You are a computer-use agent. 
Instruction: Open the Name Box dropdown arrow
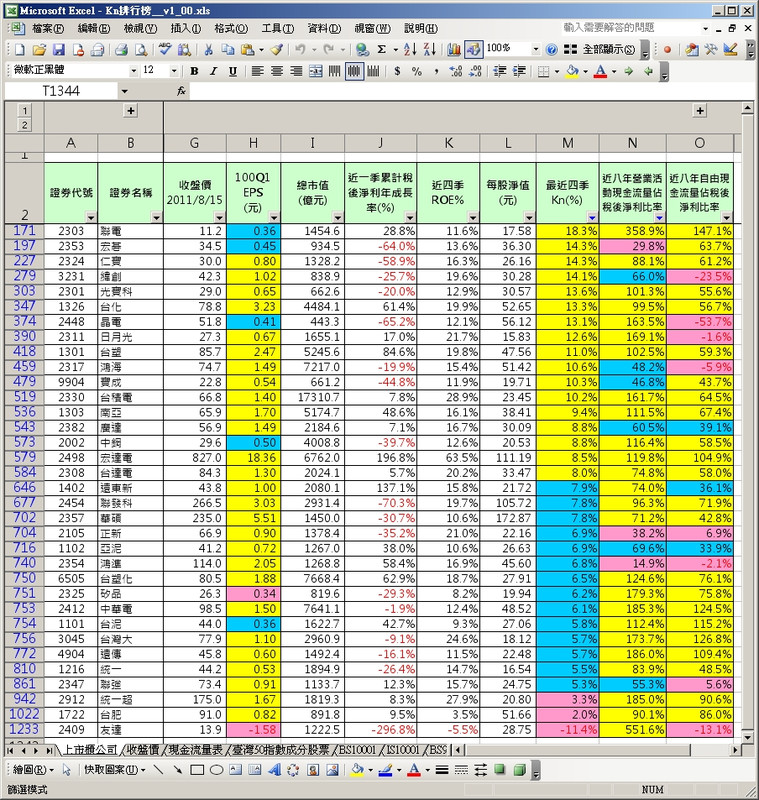pyautogui.click(x=124, y=92)
